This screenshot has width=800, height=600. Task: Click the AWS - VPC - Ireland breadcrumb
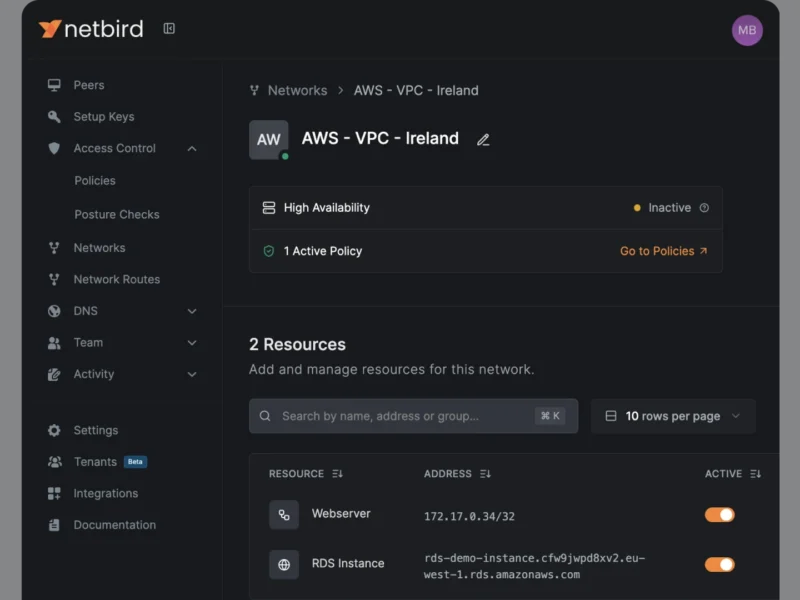(x=416, y=90)
